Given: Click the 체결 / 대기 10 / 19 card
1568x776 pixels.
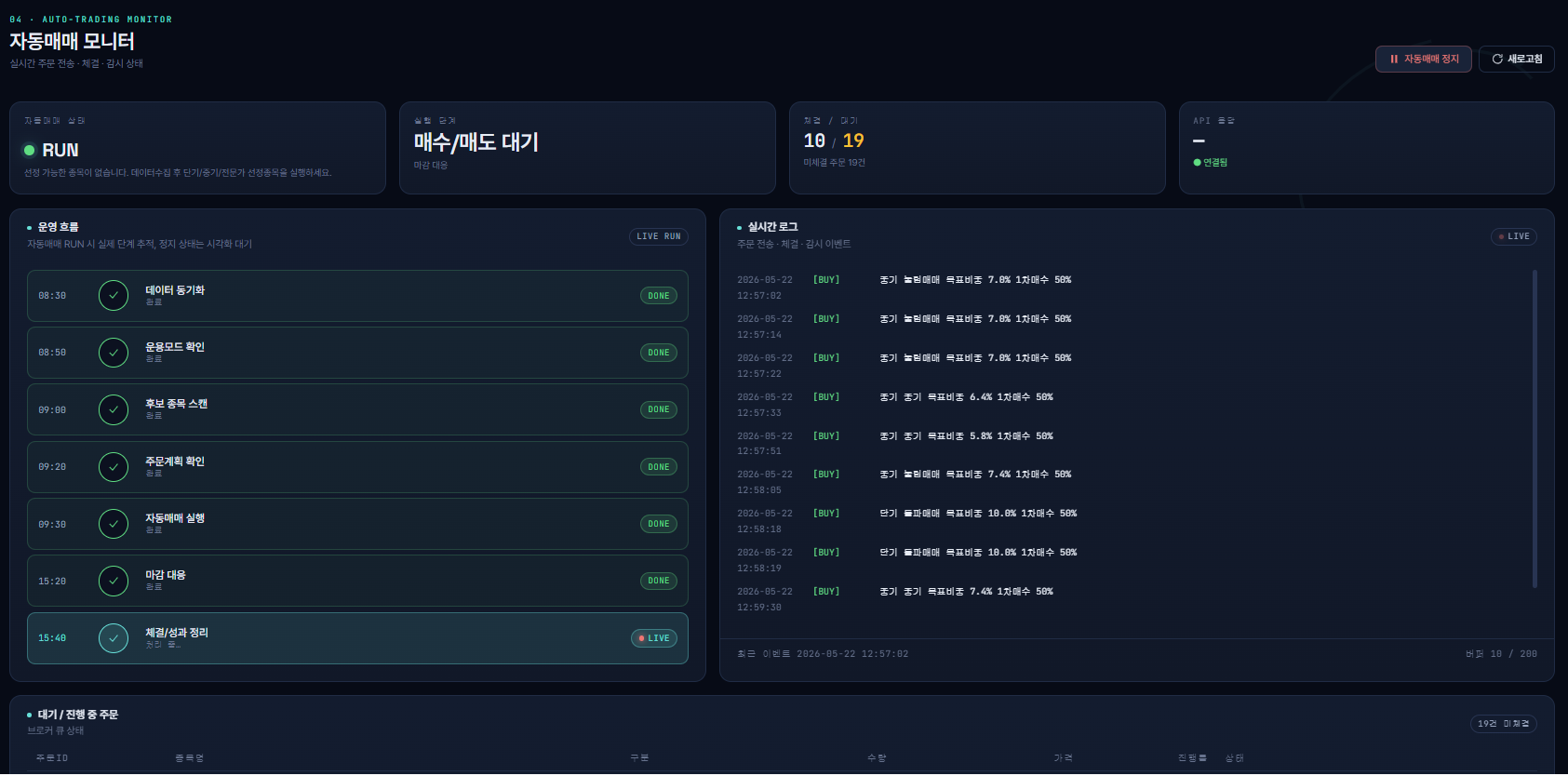Looking at the screenshot, I should click(x=977, y=148).
